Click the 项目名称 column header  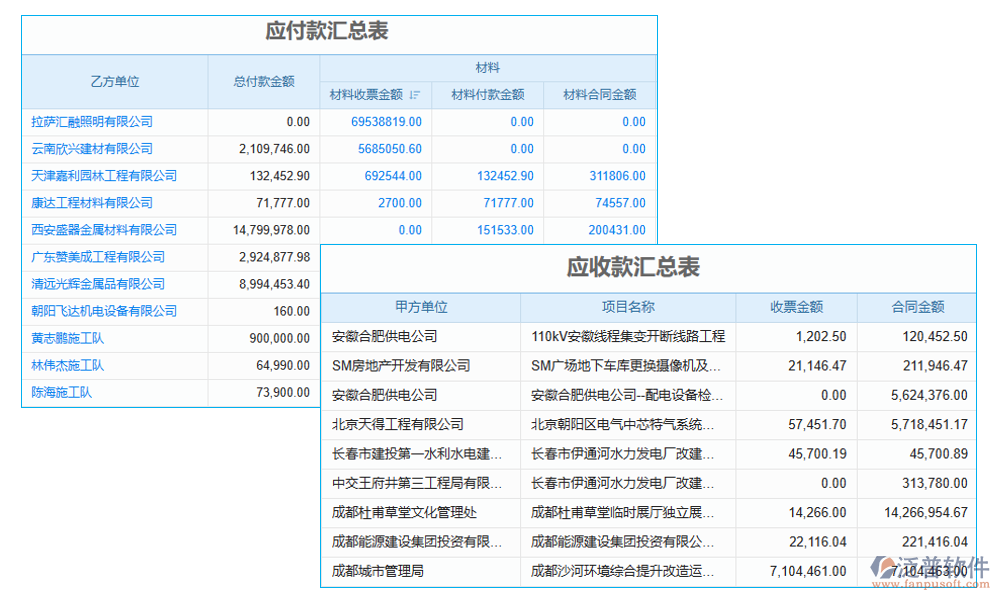coord(626,307)
